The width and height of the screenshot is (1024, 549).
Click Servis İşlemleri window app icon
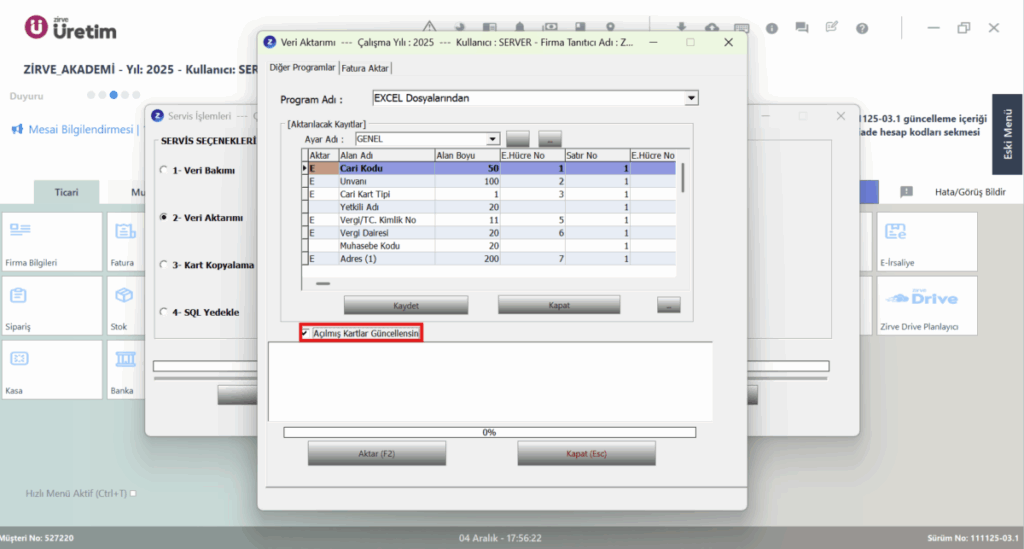(157, 116)
